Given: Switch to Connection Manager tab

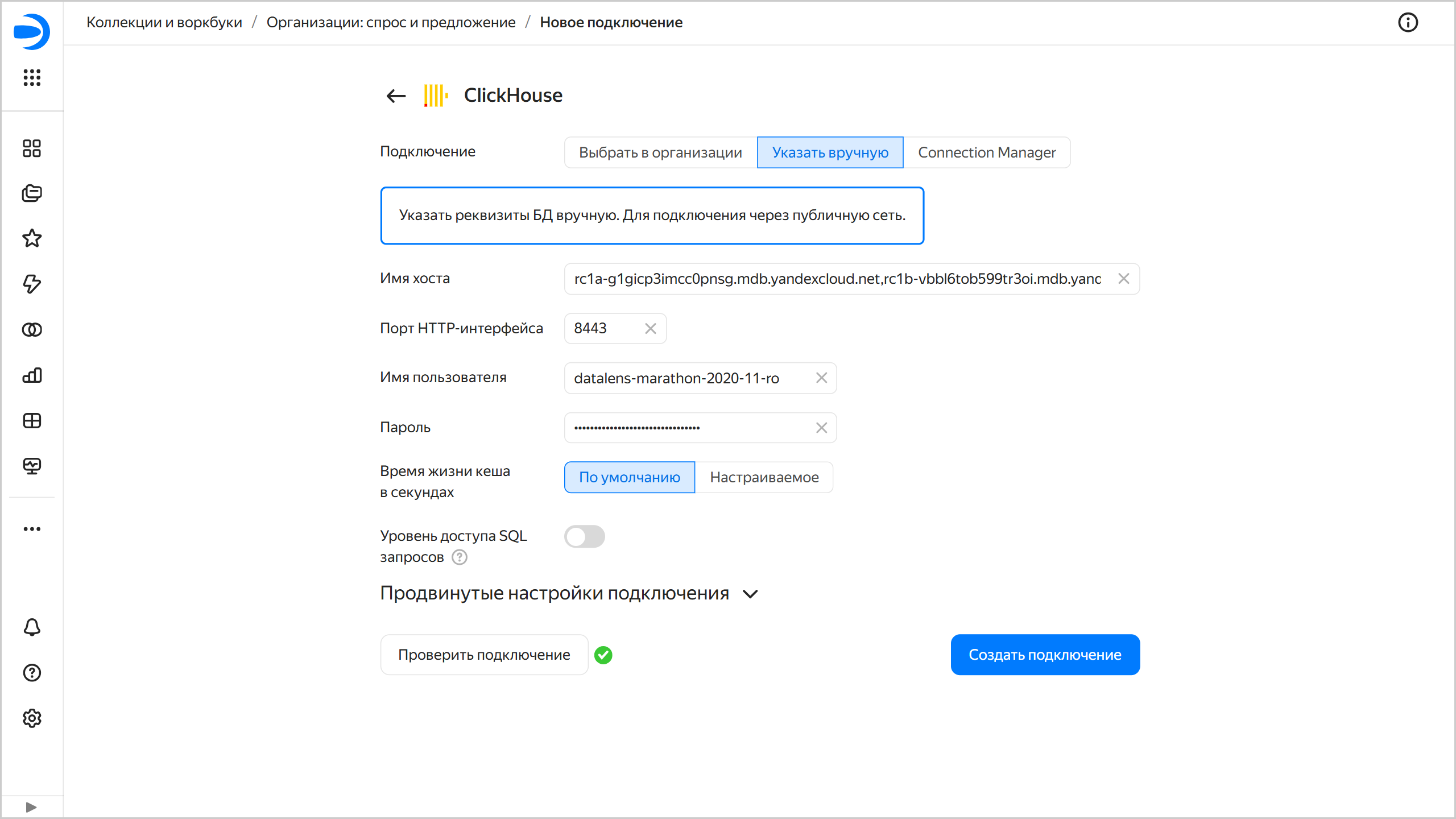Looking at the screenshot, I should [x=986, y=152].
